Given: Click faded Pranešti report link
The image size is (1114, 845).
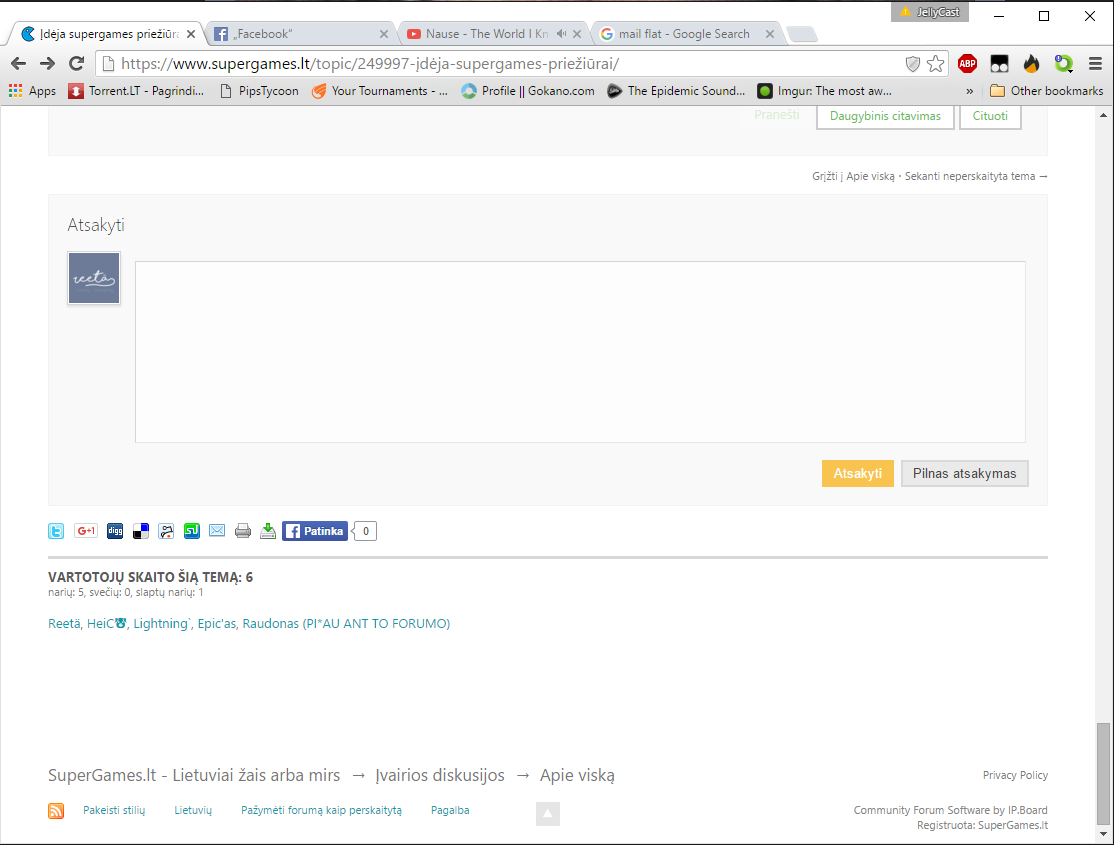Looking at the screenshot, I should pos(777,114).
